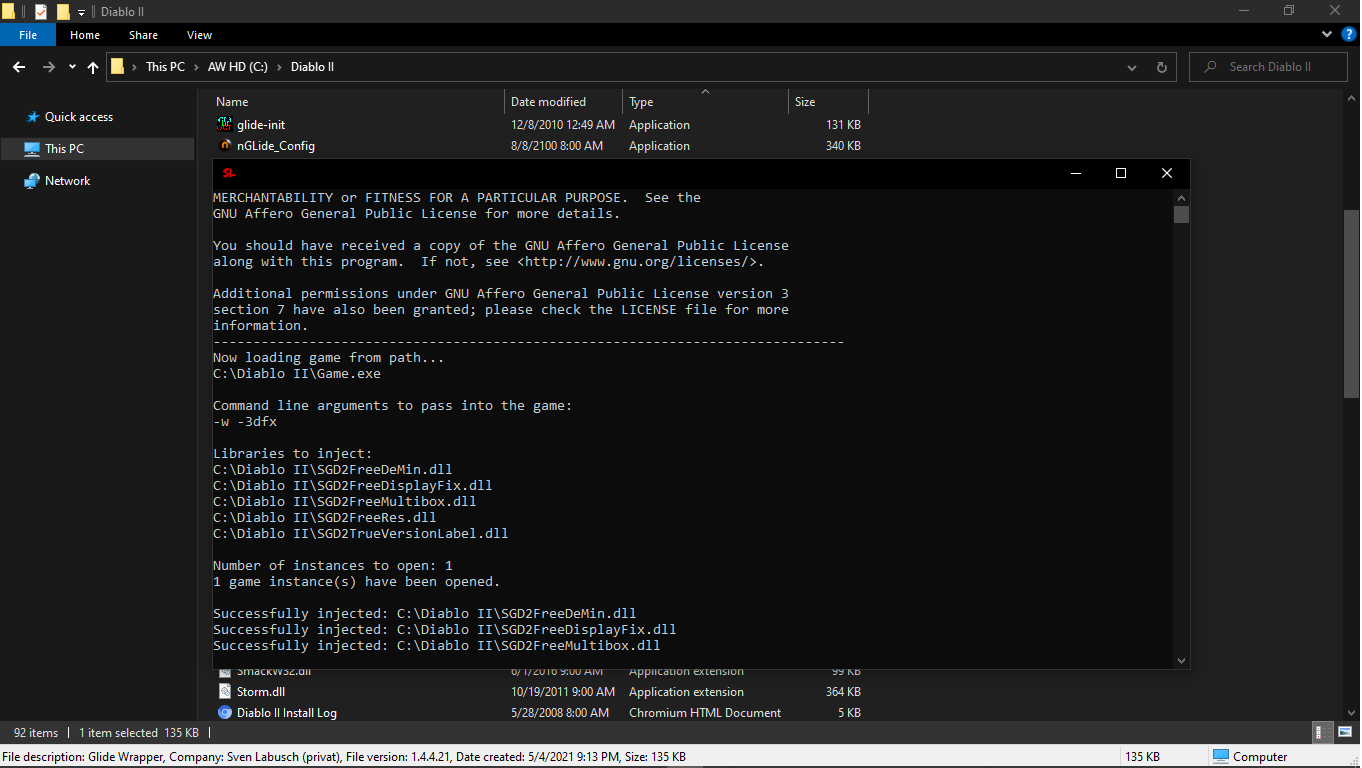
Task: Click the SL launcher icon in the console title bar
Action: [229, 172]
